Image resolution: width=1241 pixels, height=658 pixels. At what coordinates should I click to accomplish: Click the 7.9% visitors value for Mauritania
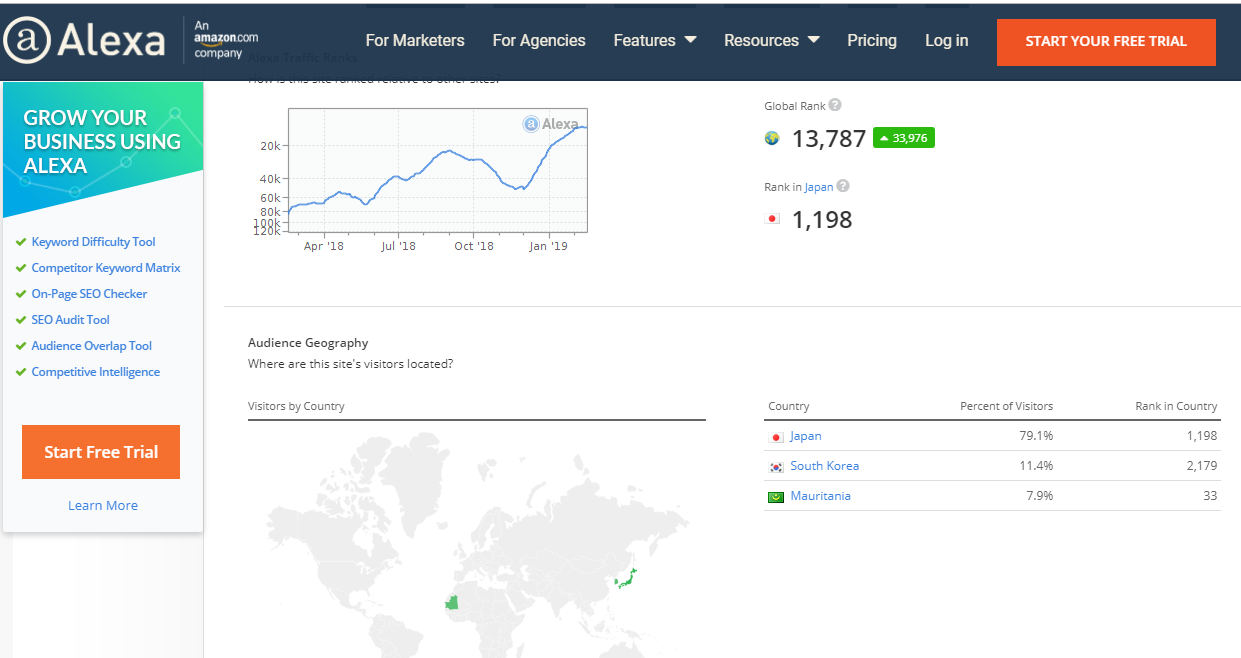1039,496
